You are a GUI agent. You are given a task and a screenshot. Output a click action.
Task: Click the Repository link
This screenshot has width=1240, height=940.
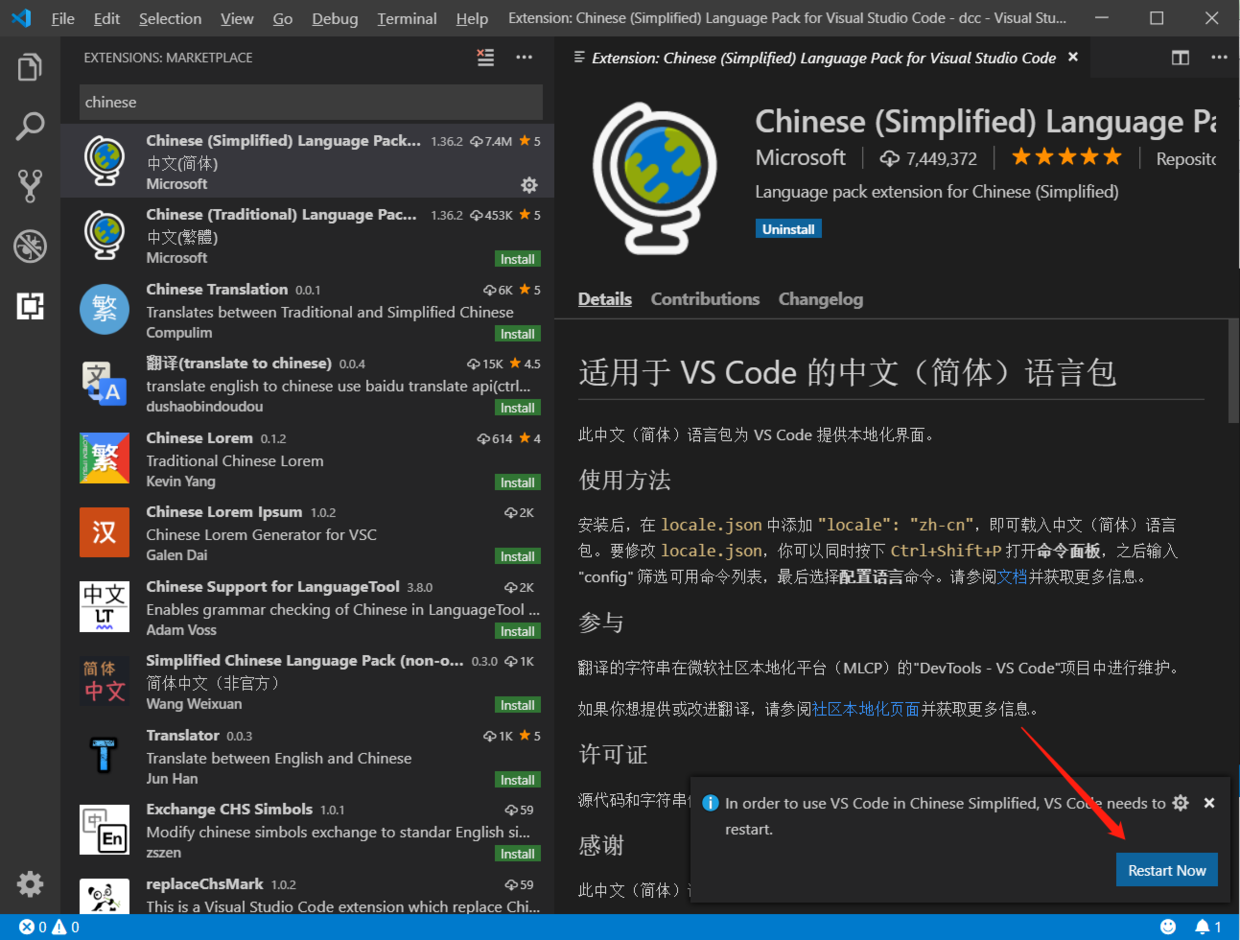1186,158
